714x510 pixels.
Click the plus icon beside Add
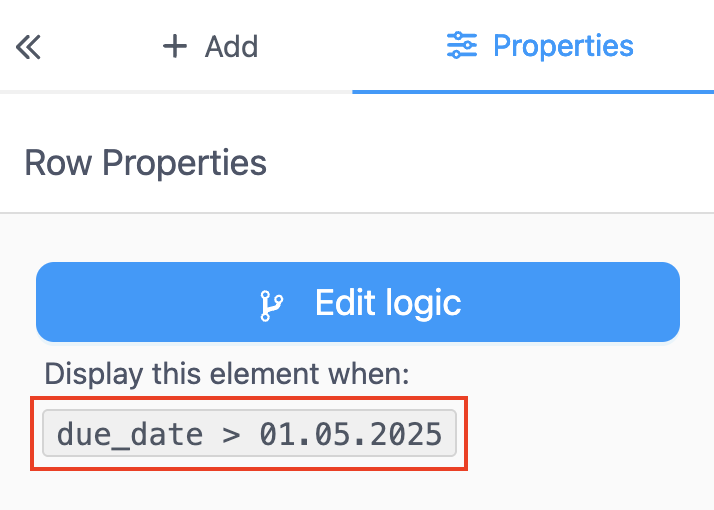[x=175, y=46]
